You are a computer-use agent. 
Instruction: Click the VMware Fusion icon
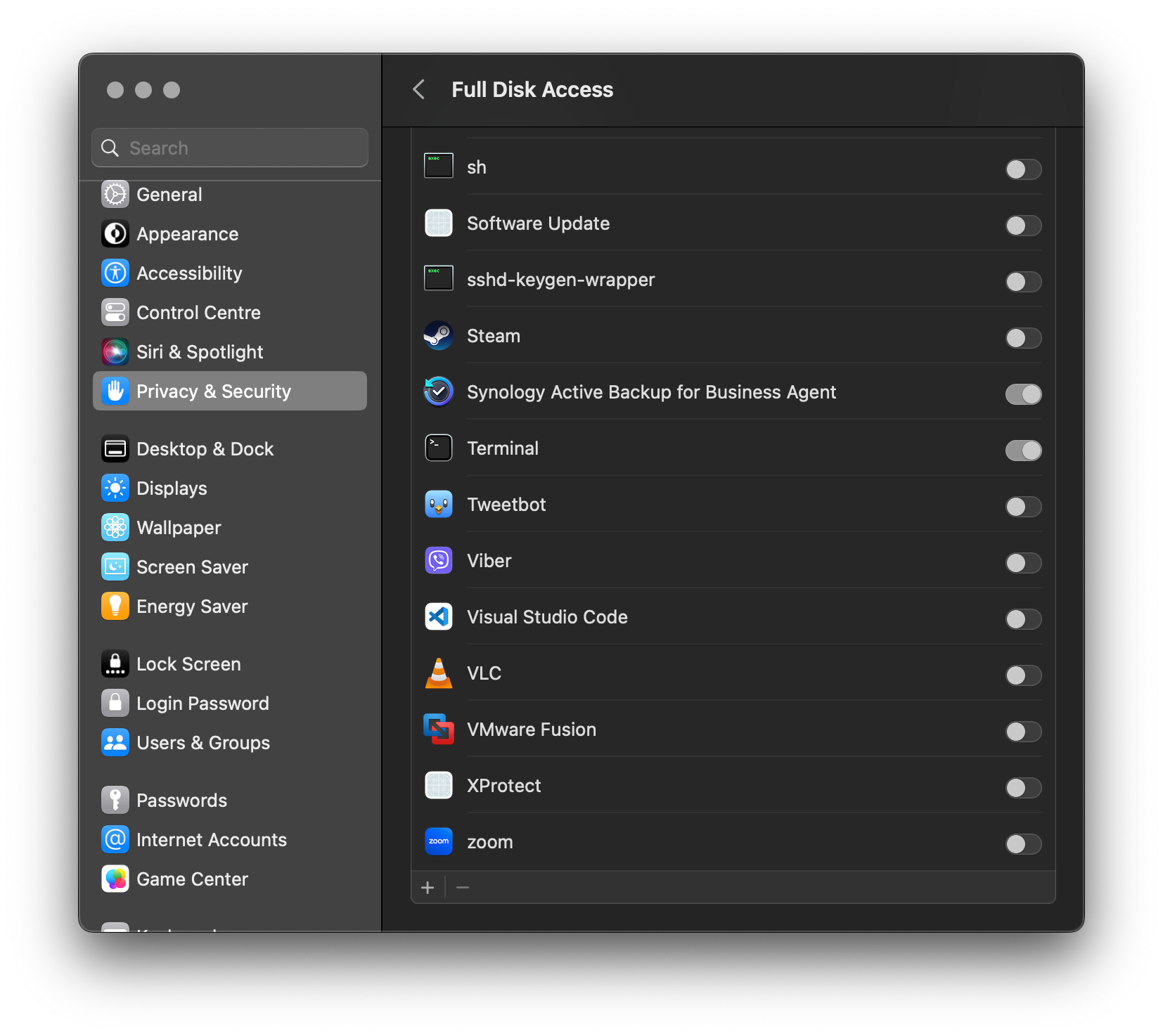coord(439,730)
